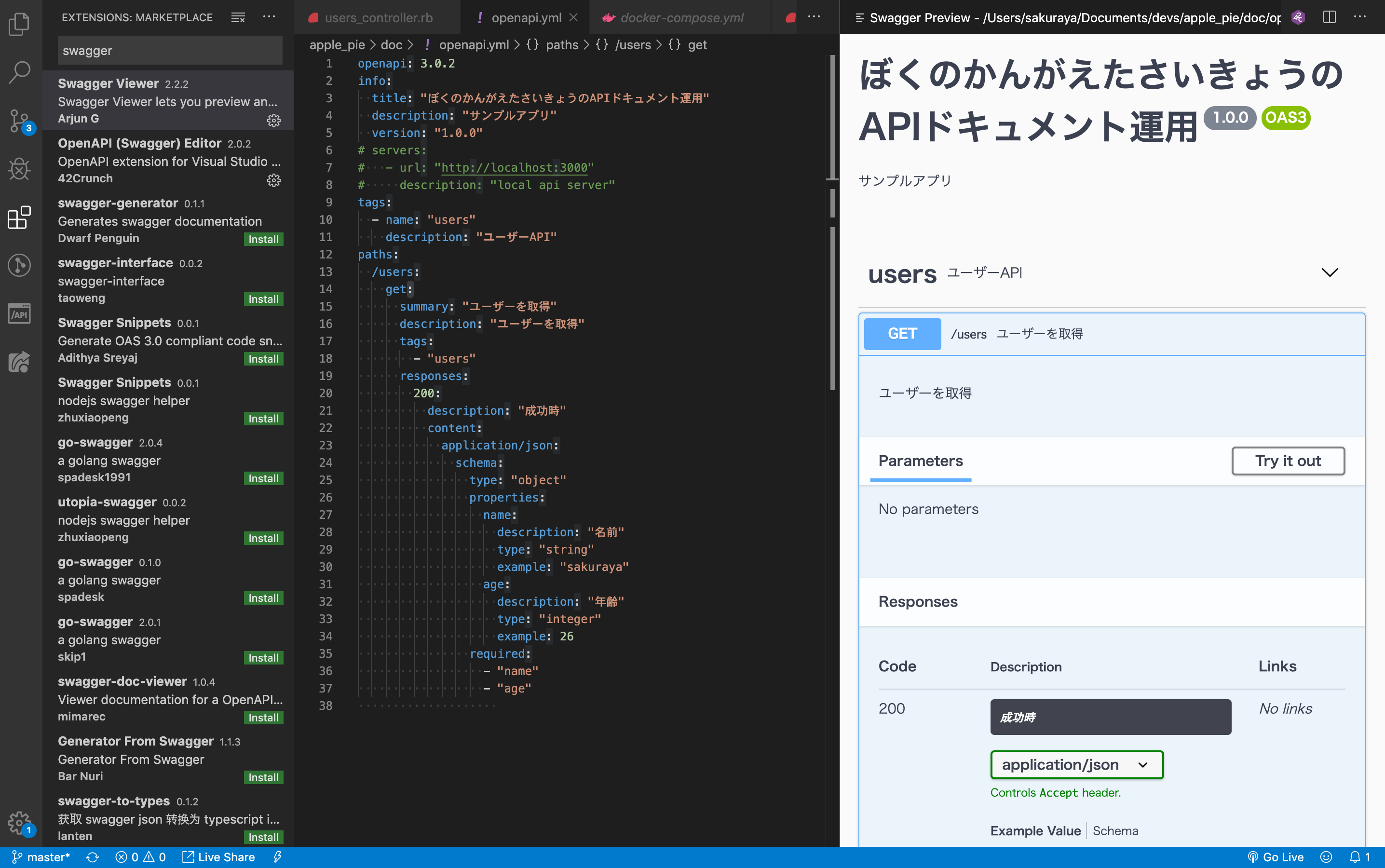Open Swagger Viewer manage gear icon

coord(274,121)
